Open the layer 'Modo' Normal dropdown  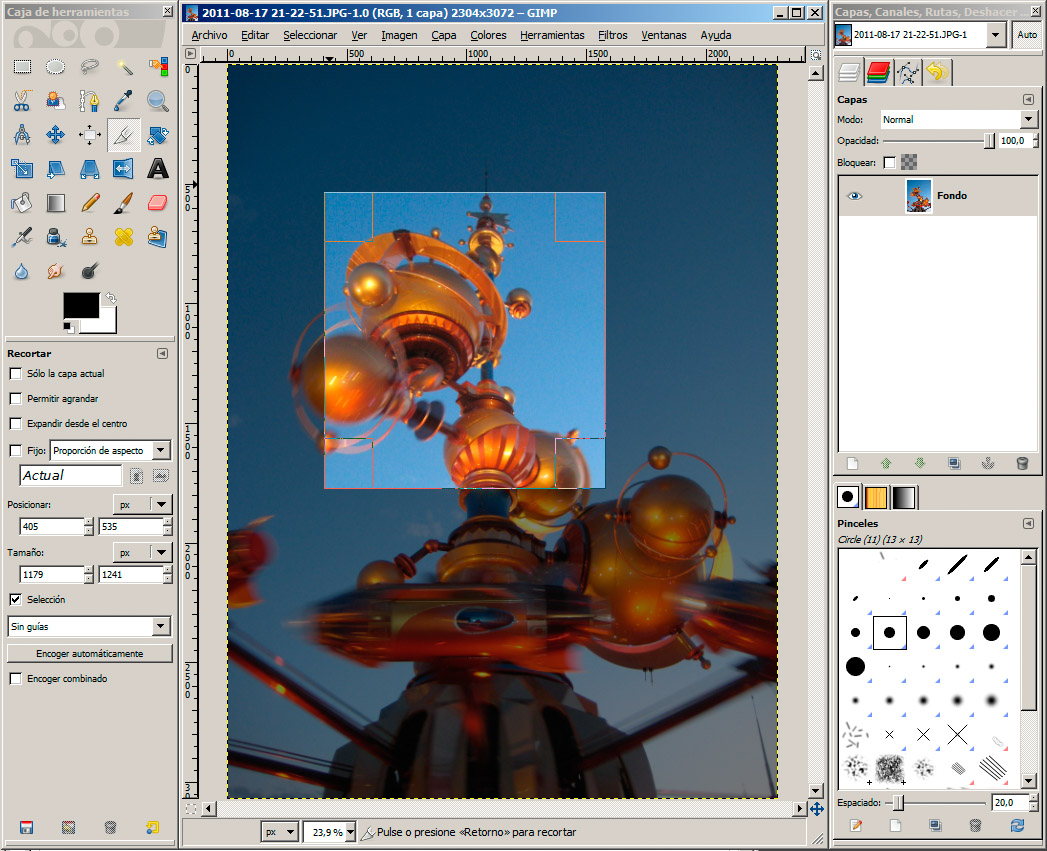coord(959,120)
